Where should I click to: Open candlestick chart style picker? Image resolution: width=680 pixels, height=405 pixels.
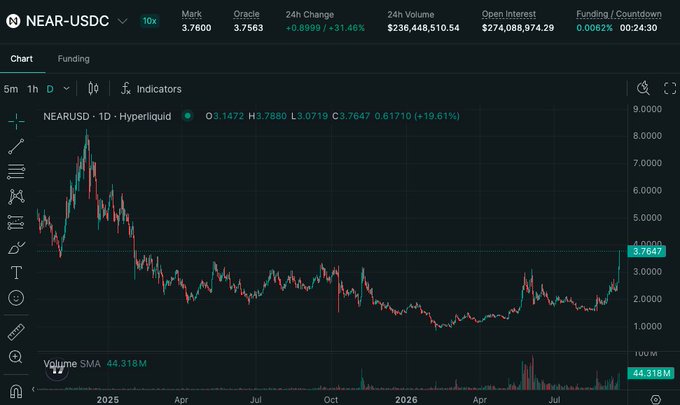click(x=93, y=89)
